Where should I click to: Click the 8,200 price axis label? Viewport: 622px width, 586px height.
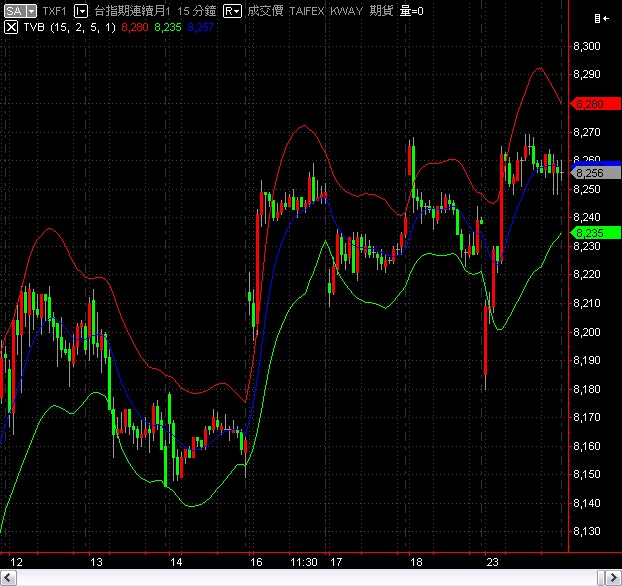pyautogui.click(x=587, y=332)
